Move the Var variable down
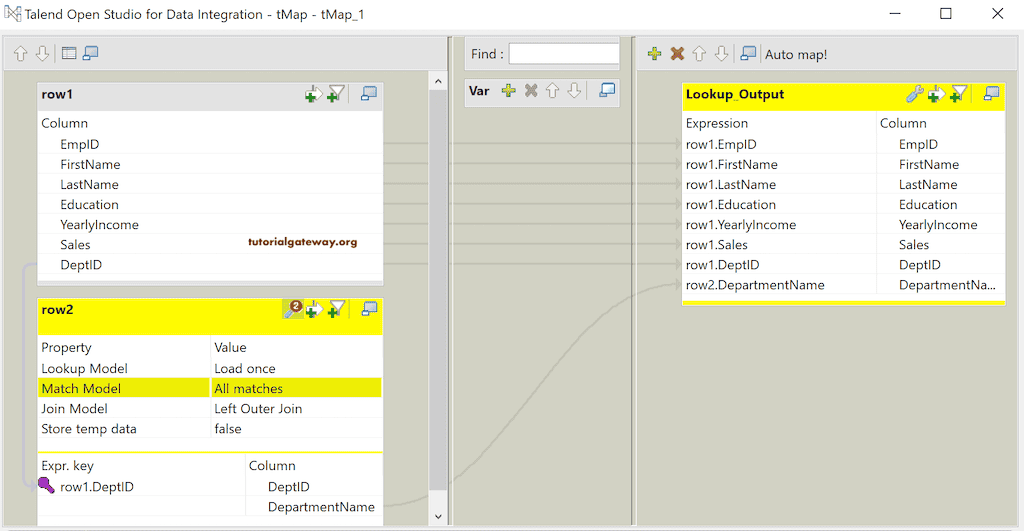The height and width of the screenshot is (531, 1024). tap(574, 91)
